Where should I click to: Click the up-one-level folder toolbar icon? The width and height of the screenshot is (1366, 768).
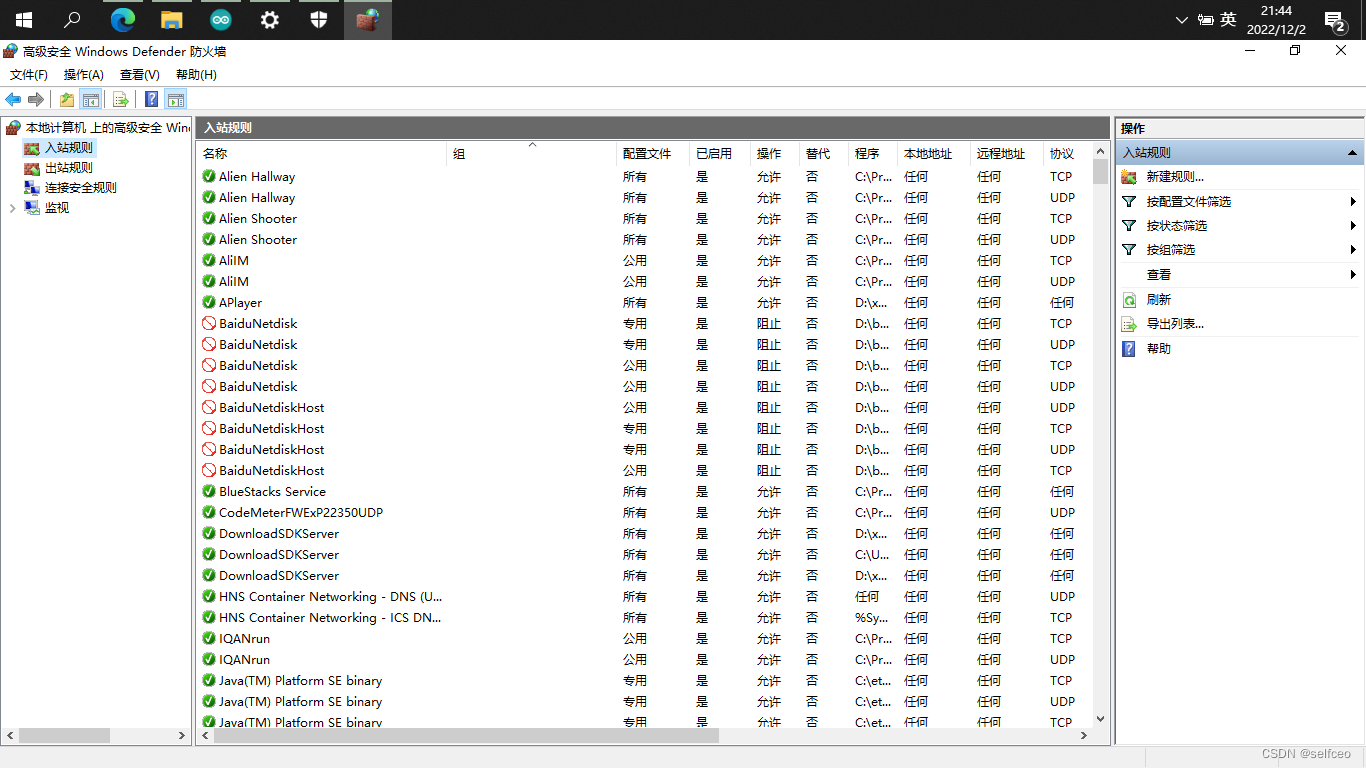[67, 99]
